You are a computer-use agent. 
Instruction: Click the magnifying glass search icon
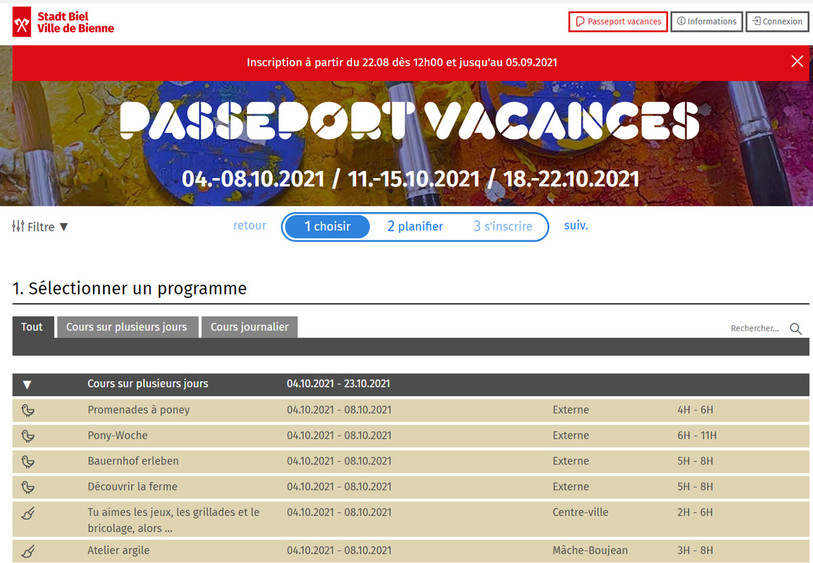[796, 329]
